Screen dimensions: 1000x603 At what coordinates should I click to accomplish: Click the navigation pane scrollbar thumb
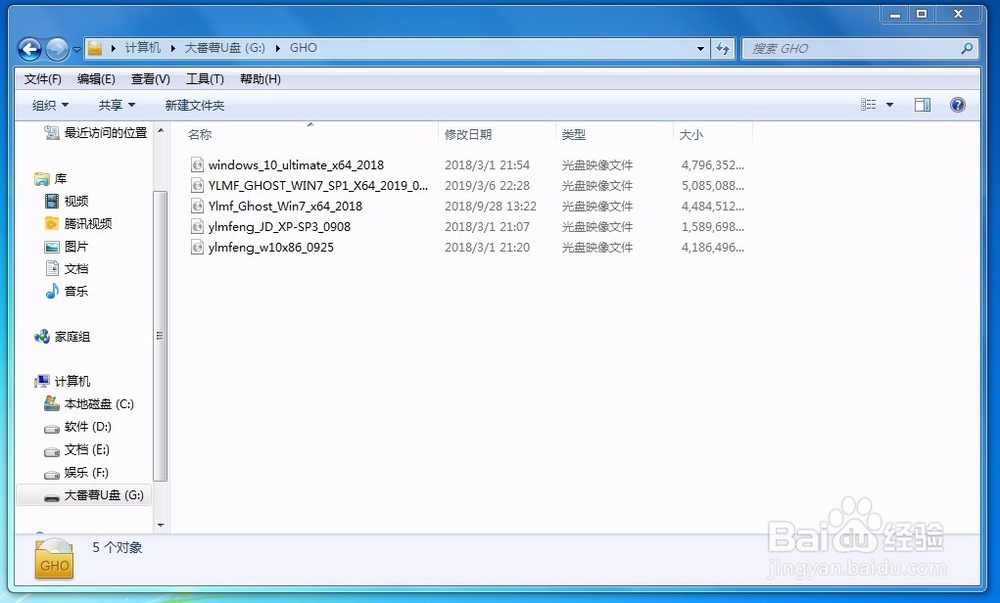click(x=160, y=336)
